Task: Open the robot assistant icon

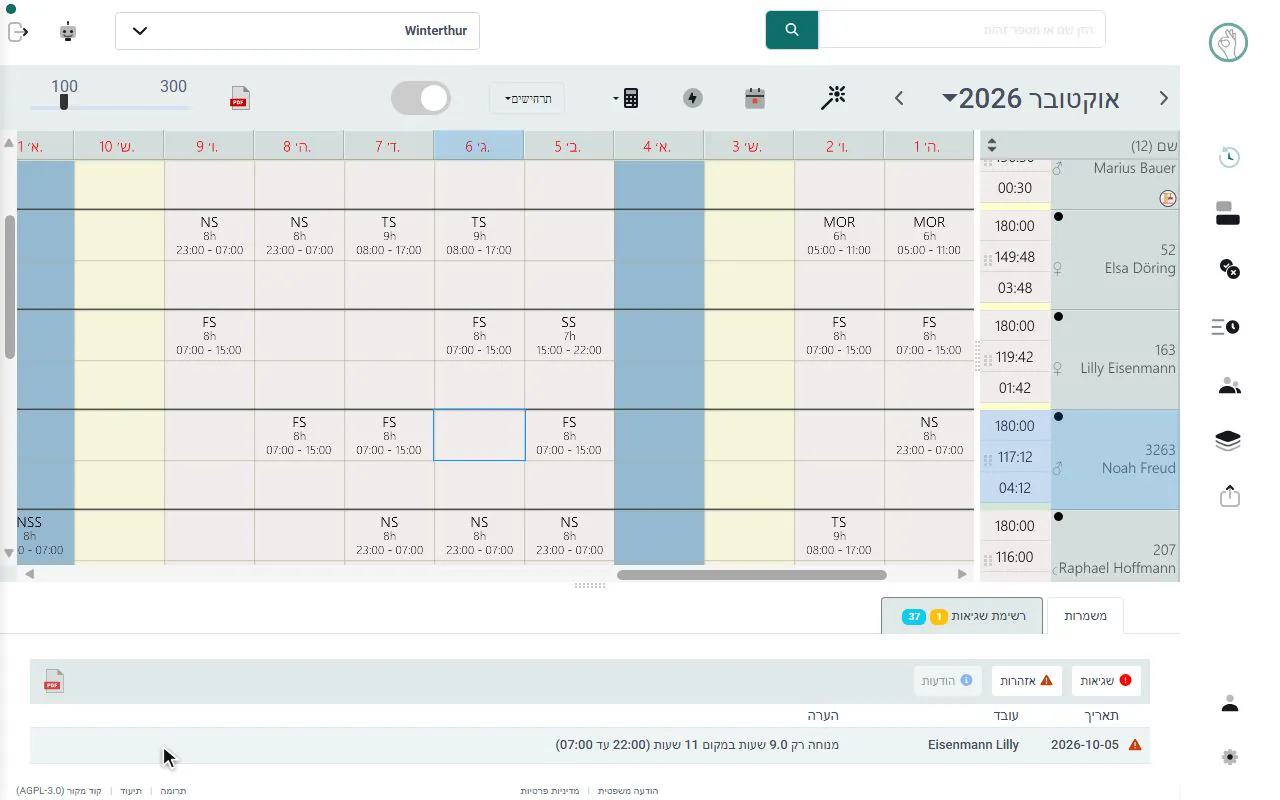Action: coord(68,32)
